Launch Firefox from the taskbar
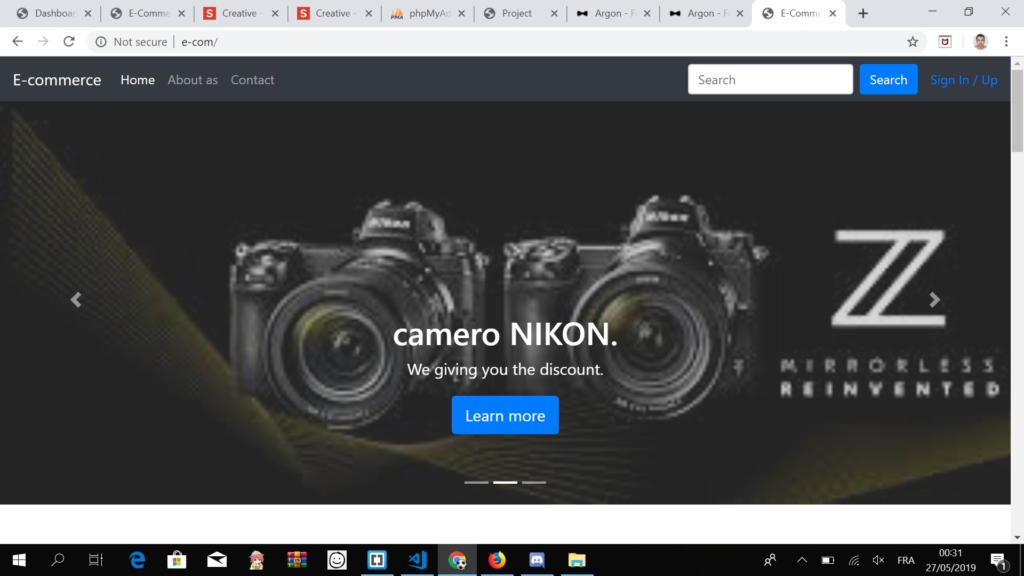This screenshot has width=1024, height=576. pos(497,560)
